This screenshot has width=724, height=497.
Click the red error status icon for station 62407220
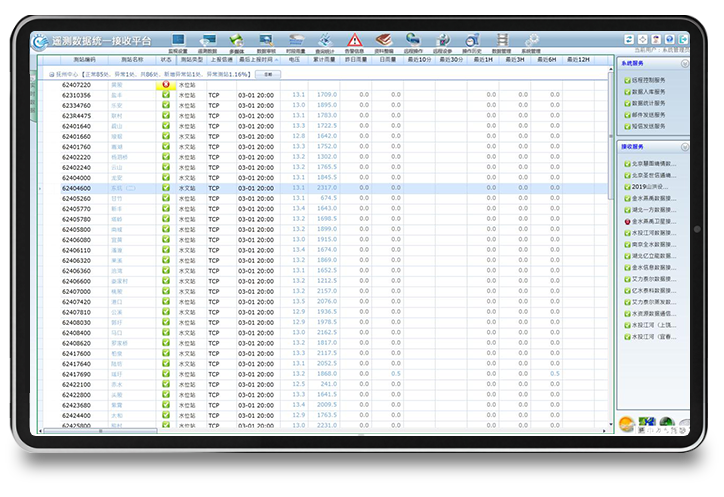[166, 85]
